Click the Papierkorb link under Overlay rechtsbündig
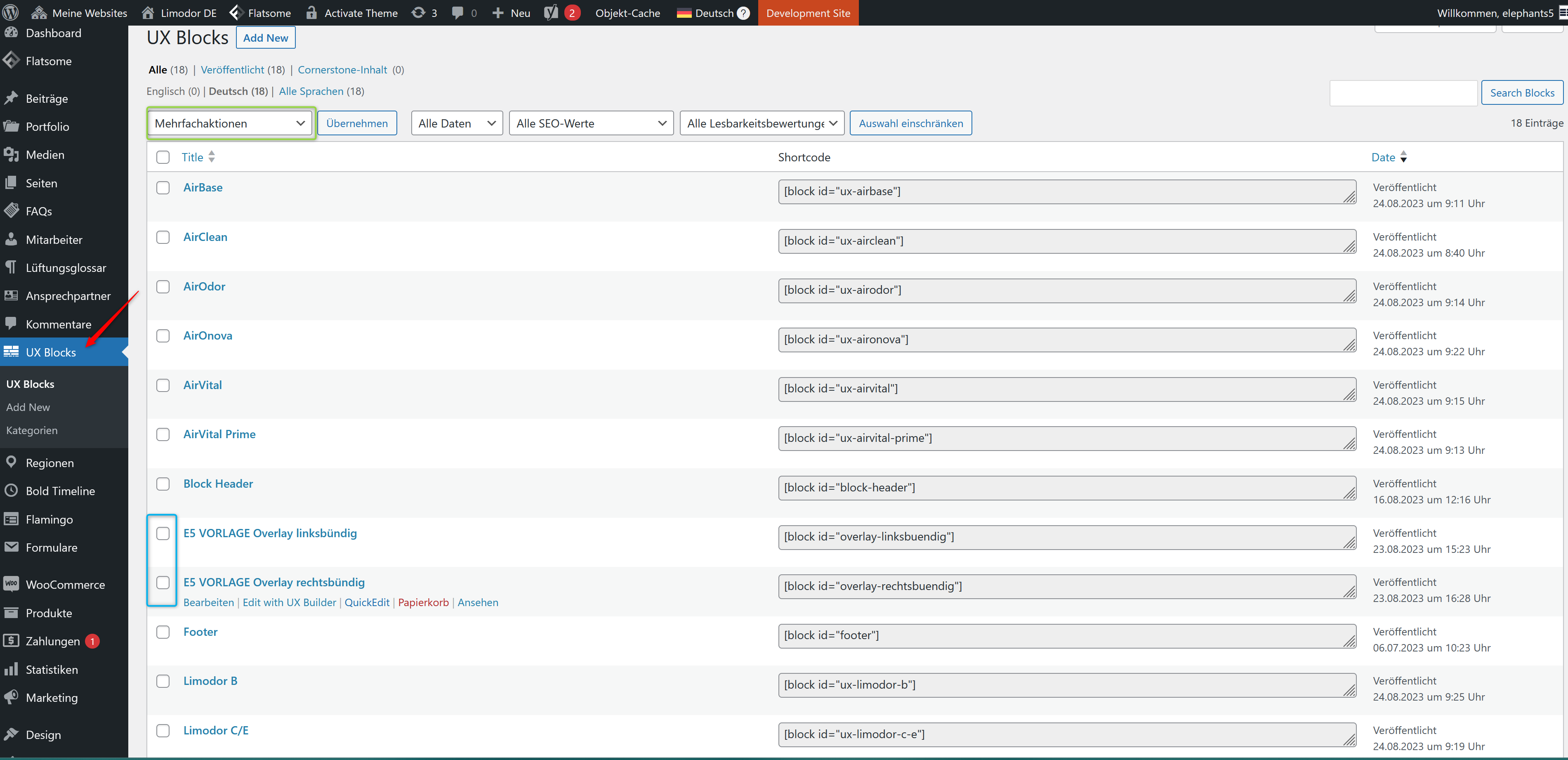Screen dimensions: 1568x760 [423, 602]
